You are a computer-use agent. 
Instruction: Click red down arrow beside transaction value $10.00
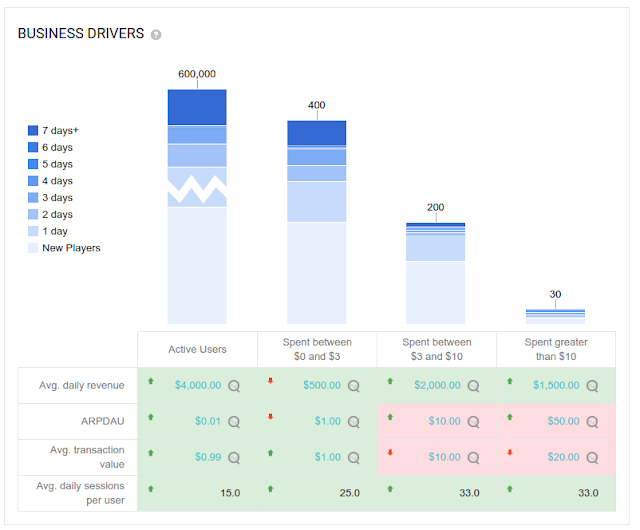390,452
